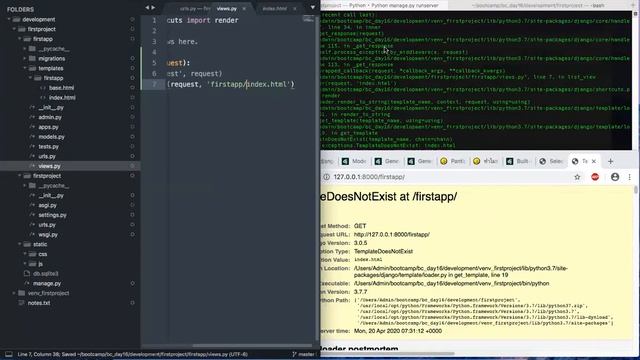Open asgi.py file
640x360 pixels.
[x=47, y=205]
